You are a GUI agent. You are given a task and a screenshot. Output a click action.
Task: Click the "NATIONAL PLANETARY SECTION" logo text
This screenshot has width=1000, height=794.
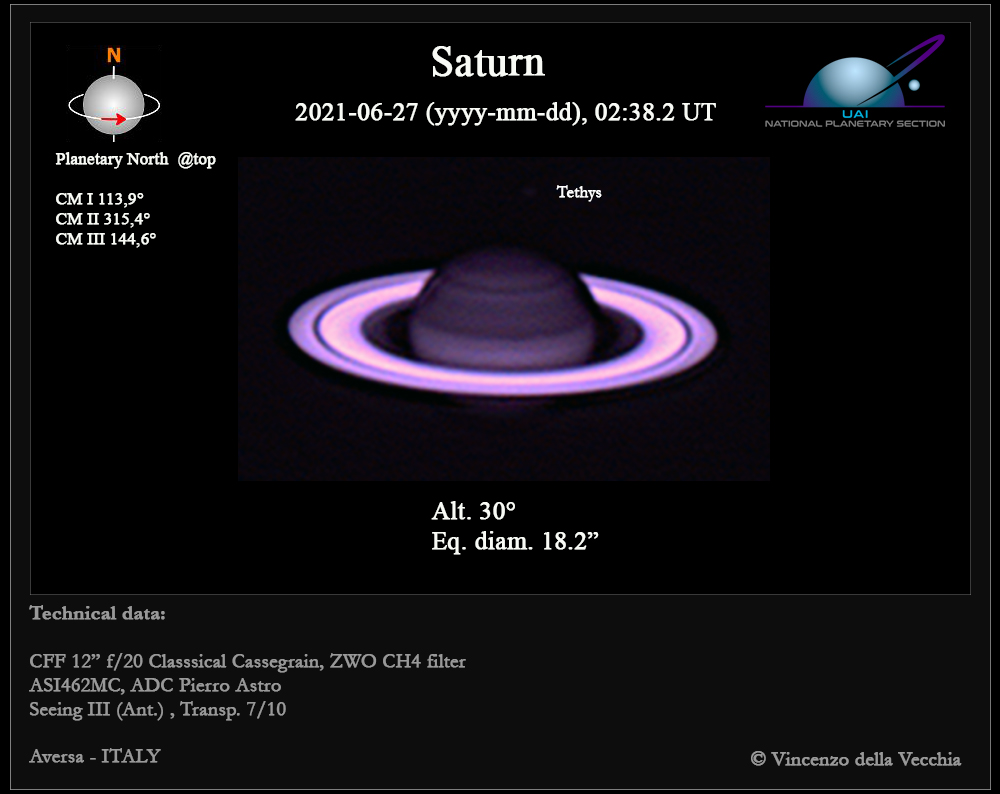(x=855, y=124)
